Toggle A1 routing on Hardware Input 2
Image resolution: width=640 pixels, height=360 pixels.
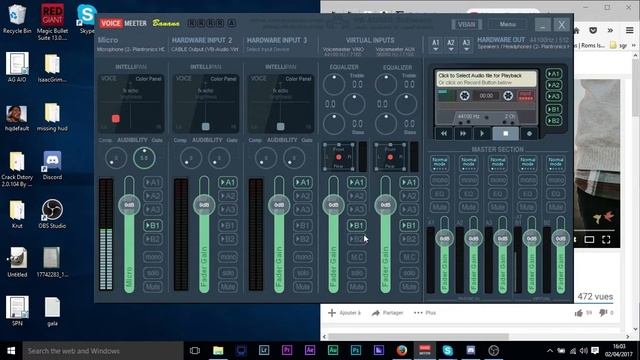click(x=228, y=182)
